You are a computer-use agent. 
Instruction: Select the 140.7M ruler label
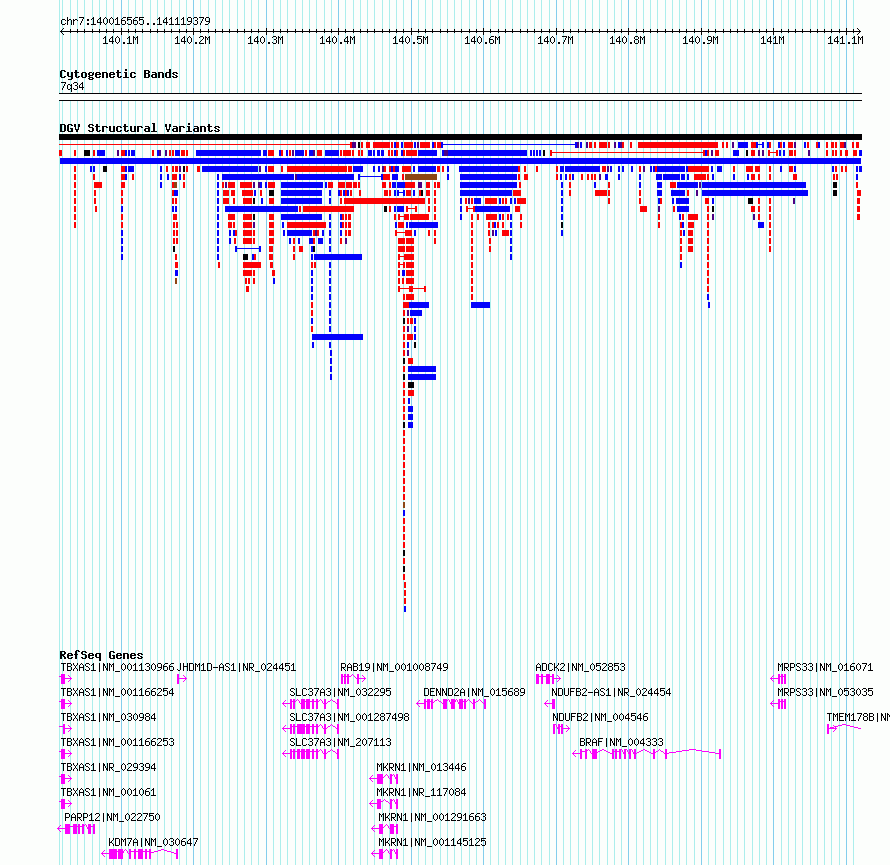pos(555,40)
